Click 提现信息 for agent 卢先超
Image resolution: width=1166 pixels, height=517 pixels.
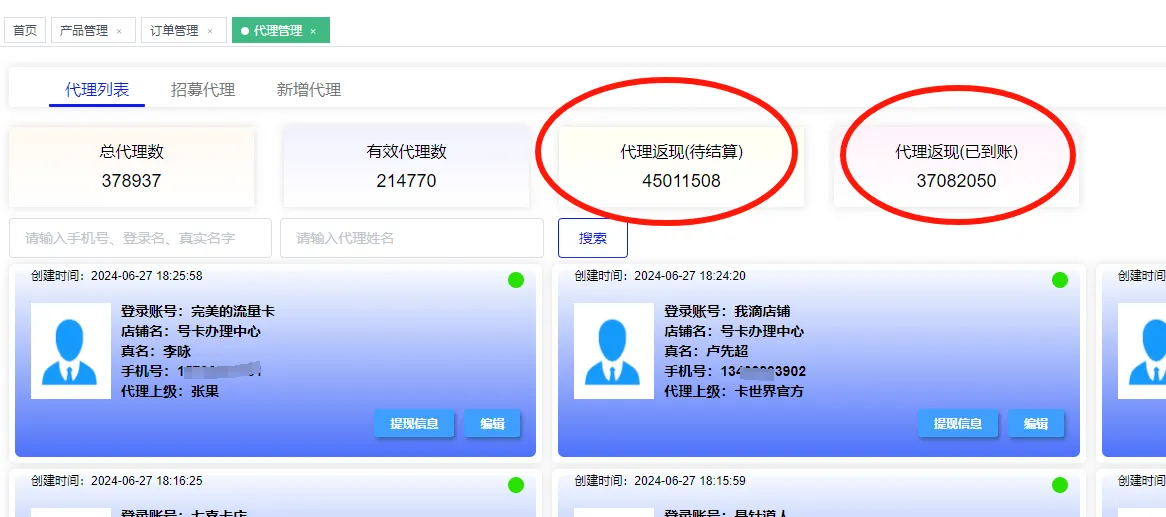point(957,424)
